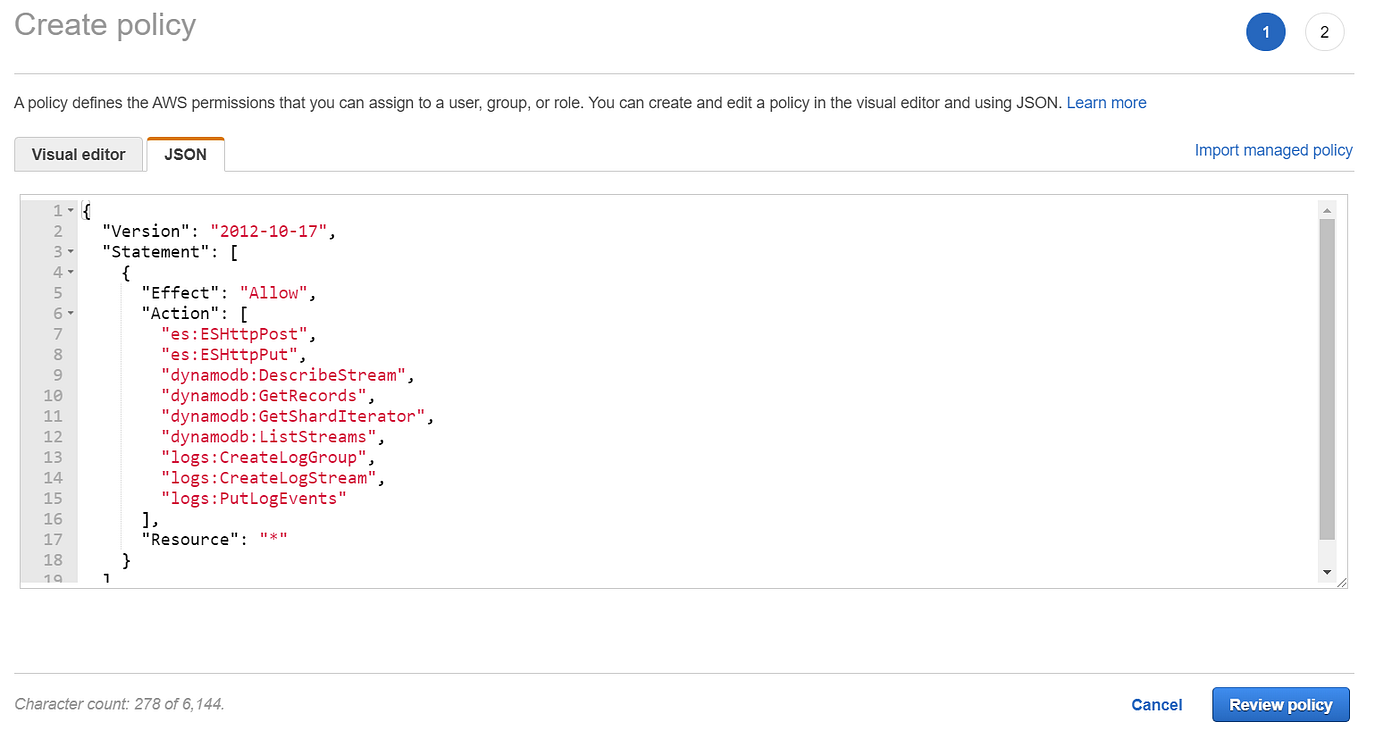Place cursor on "es:ESHttpPost" action line
Viewport: 1400px width, 740px height.
pyautogui.click(x=240, y=334)
